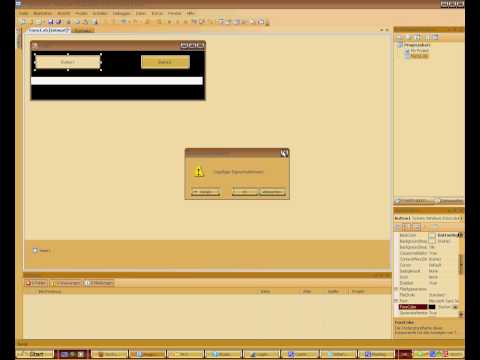Click the Save All icon in the toolbar
This screenshot has width=480, height=360.
point(58,22)
